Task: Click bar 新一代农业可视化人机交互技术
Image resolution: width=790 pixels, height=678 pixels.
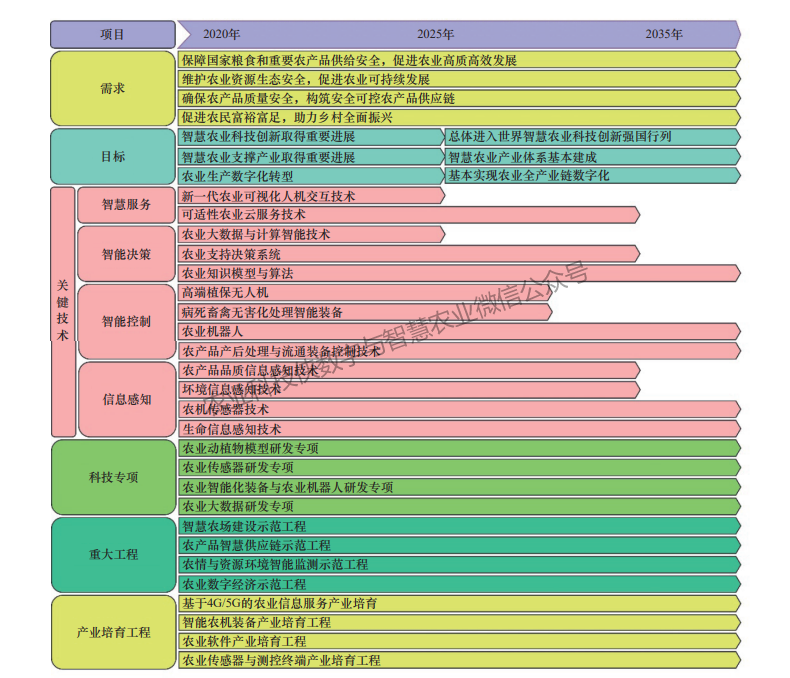Action: (311, 195)
